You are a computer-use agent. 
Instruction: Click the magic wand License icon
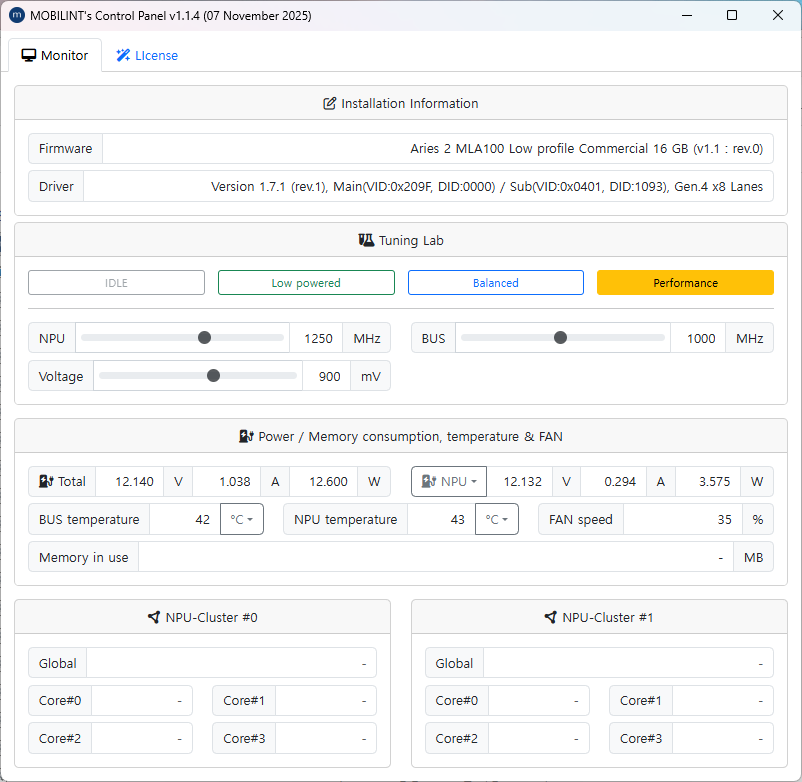point(123,56)
